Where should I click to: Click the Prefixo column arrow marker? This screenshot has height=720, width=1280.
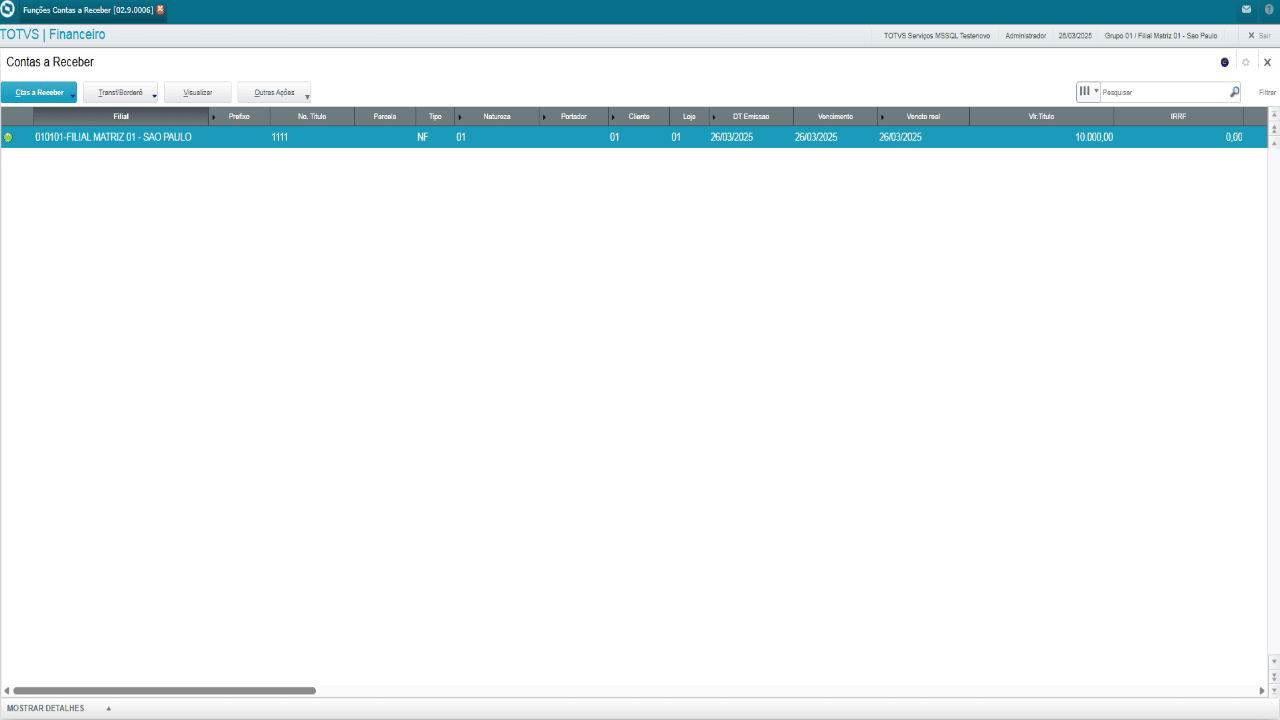click(x=213, y=117)
